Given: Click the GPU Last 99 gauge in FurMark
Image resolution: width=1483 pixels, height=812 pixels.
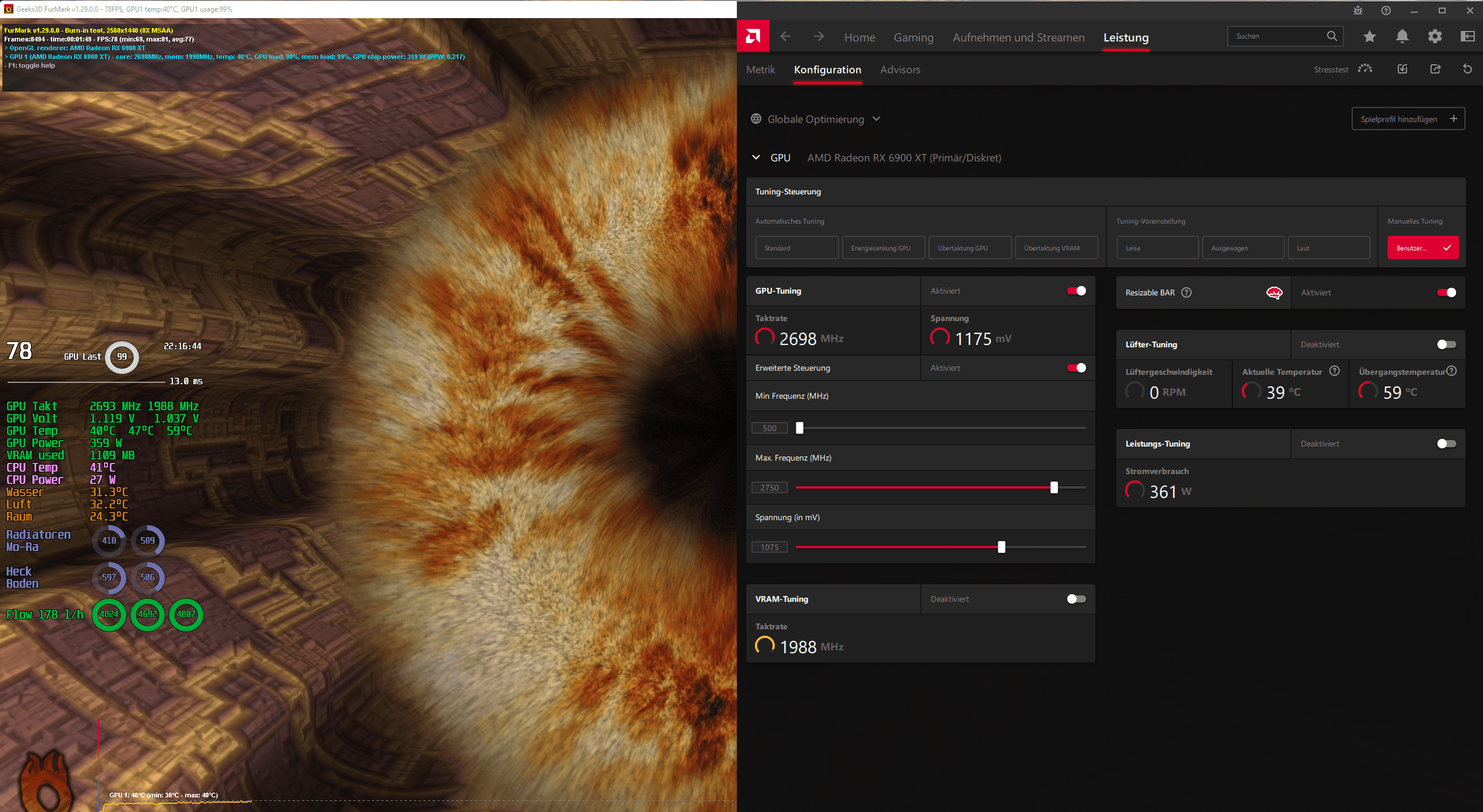Looking at the screenshot, I should click(121, 357).
